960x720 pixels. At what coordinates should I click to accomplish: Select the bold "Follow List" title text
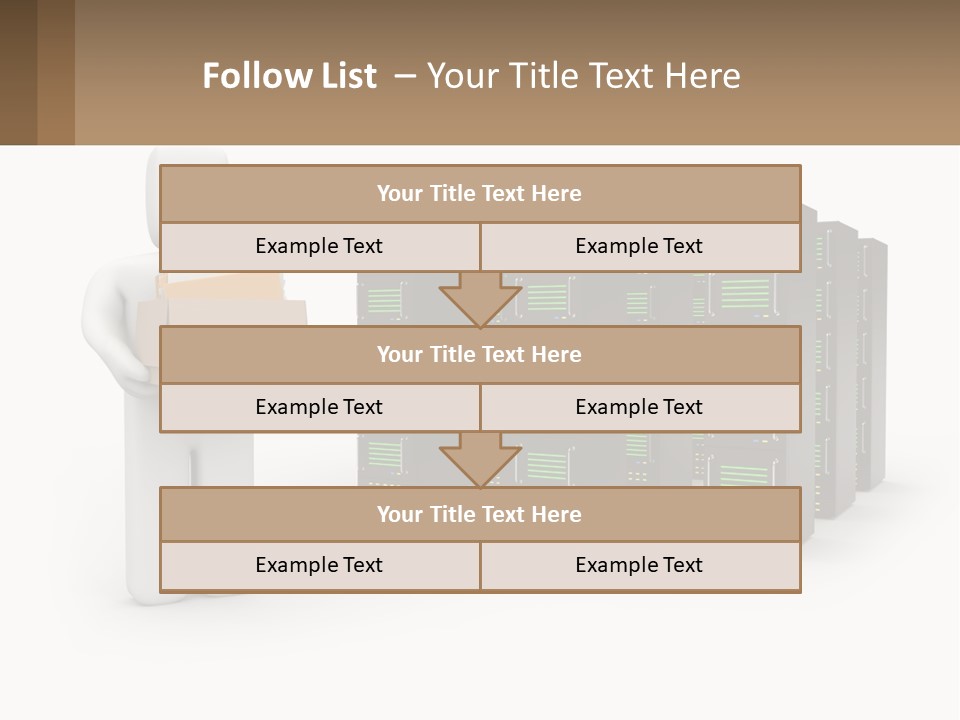point(290,76)
